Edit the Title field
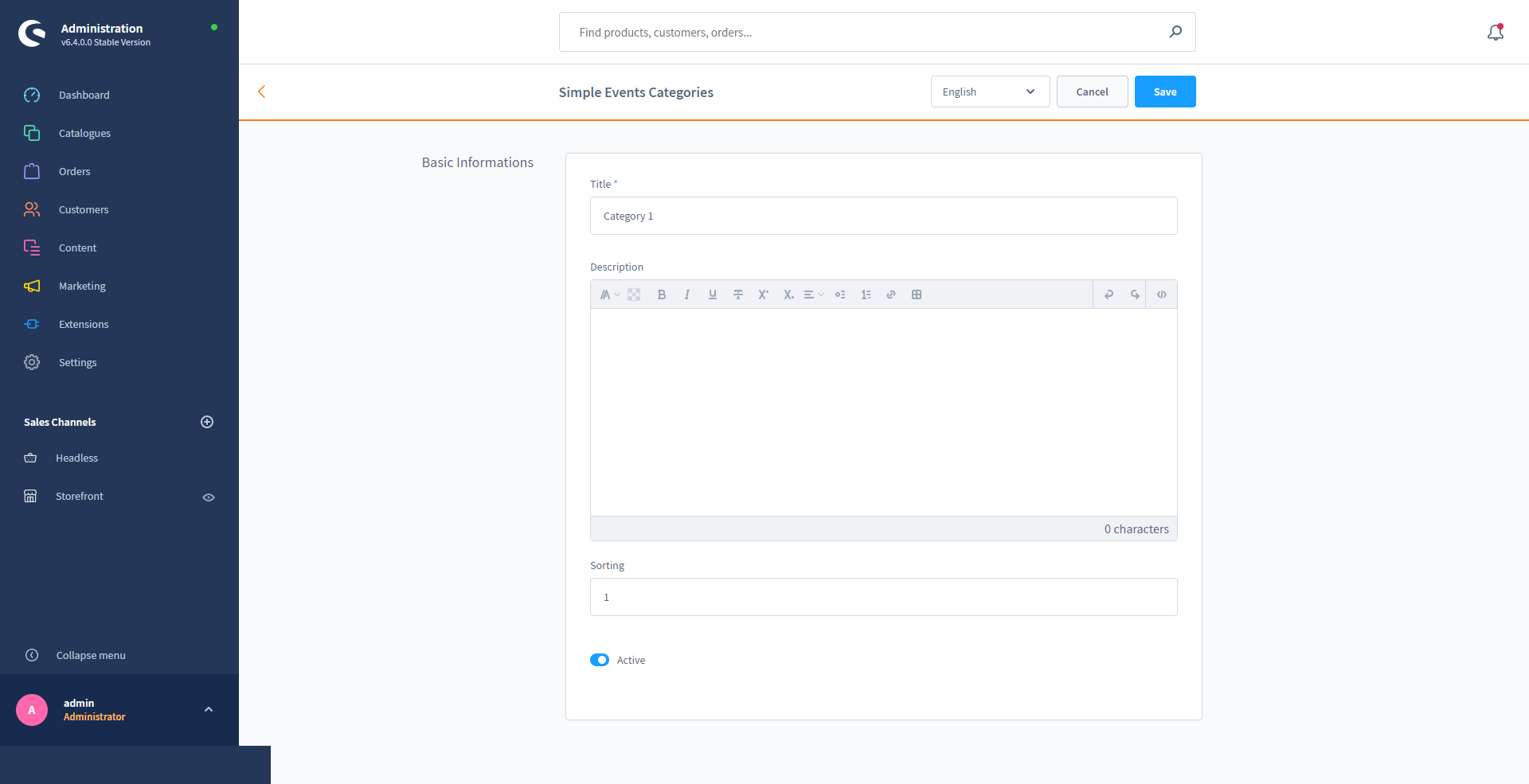The image size is (1529, 784). [883, 216]
